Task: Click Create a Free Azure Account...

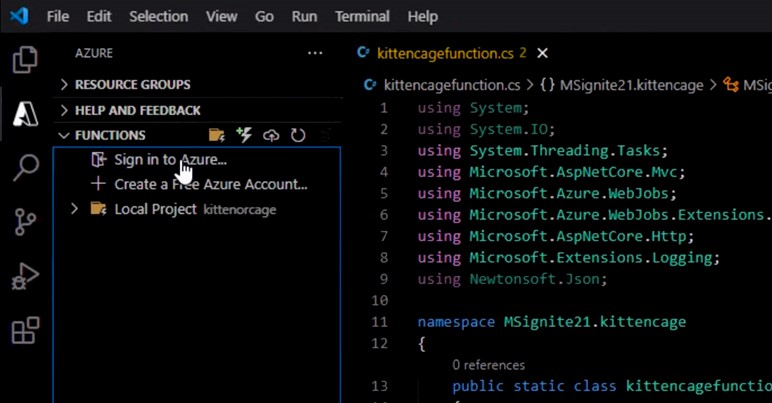Action: [x=211, y=184]
